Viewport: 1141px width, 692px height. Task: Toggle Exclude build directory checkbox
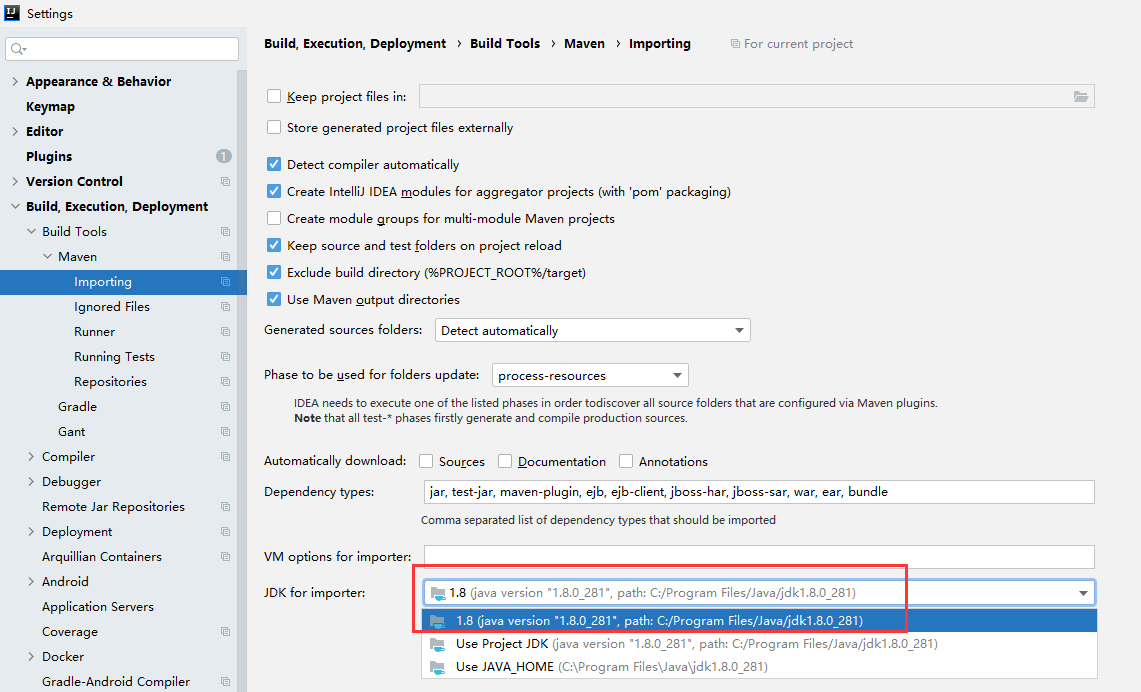click(274, 272)
